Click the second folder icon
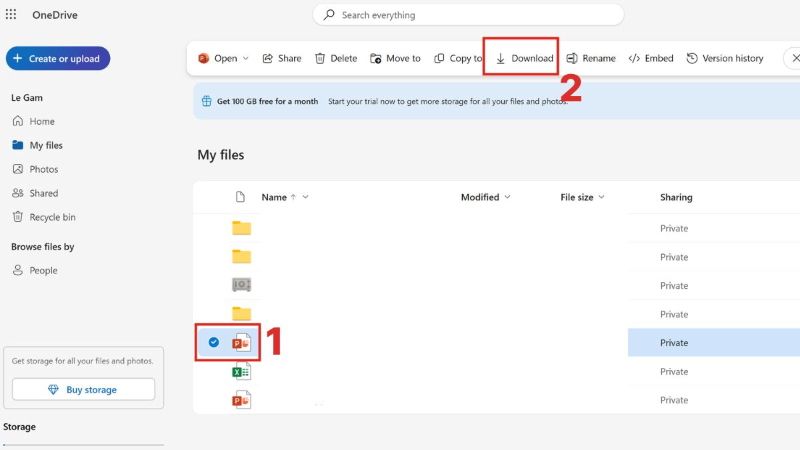The image size is (800, 450). pos(241,256)
